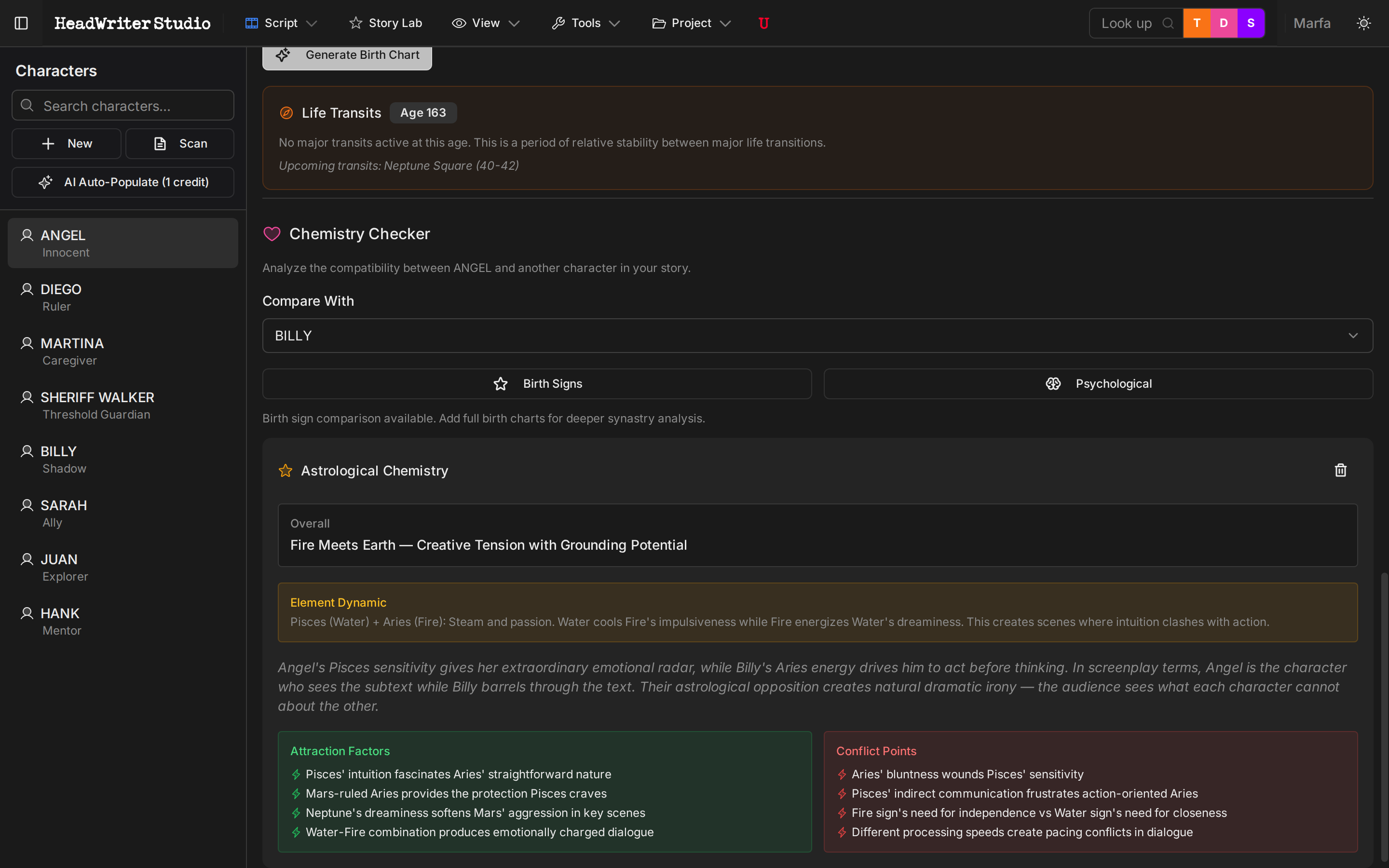
Task: Click the orange T collaborator avatar
Action: pyautogui.click(x=1197, y=23)
